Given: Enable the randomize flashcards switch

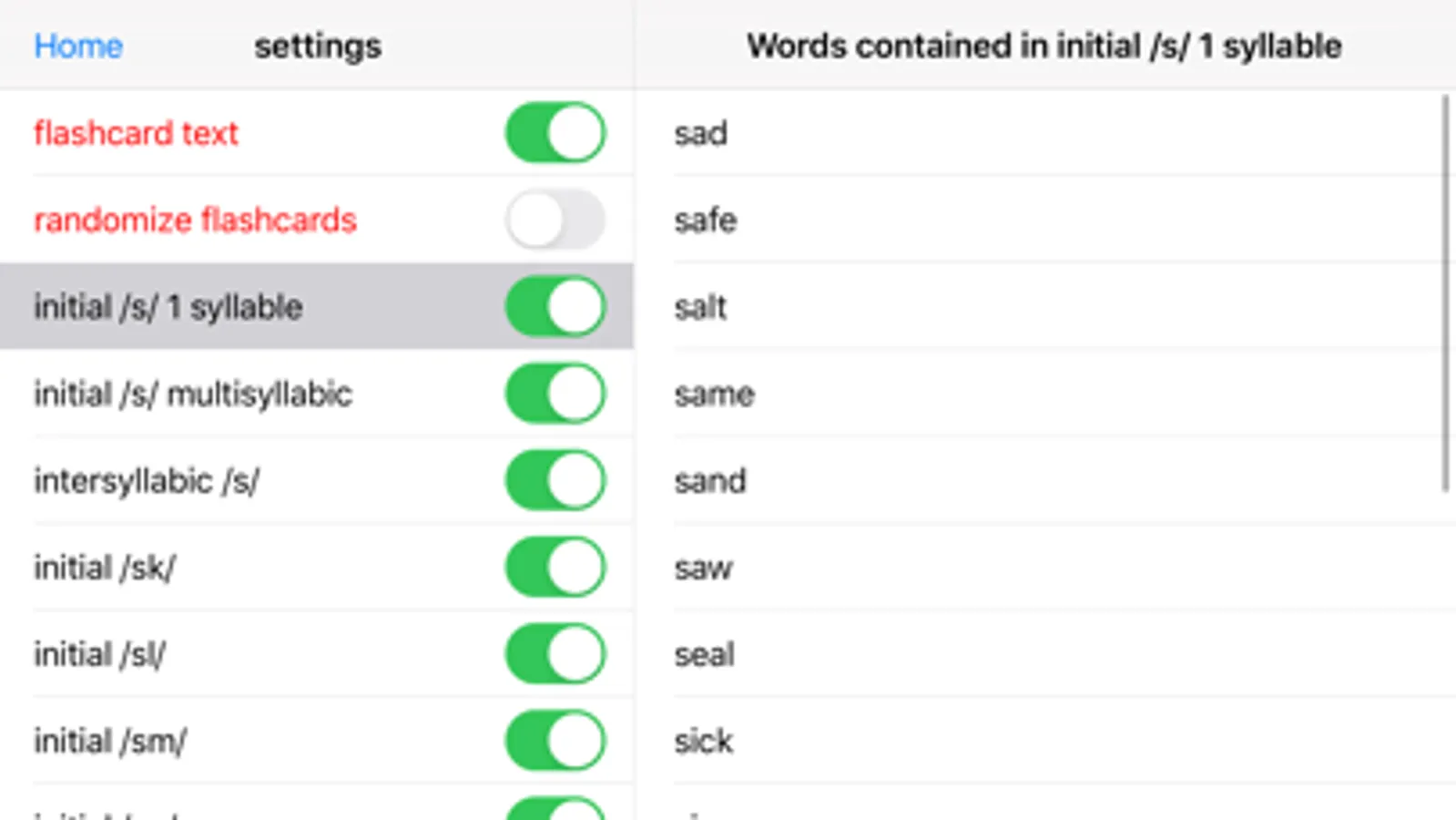Looking at the screenshot, I should pyautogui.click(x=555, y=220).
